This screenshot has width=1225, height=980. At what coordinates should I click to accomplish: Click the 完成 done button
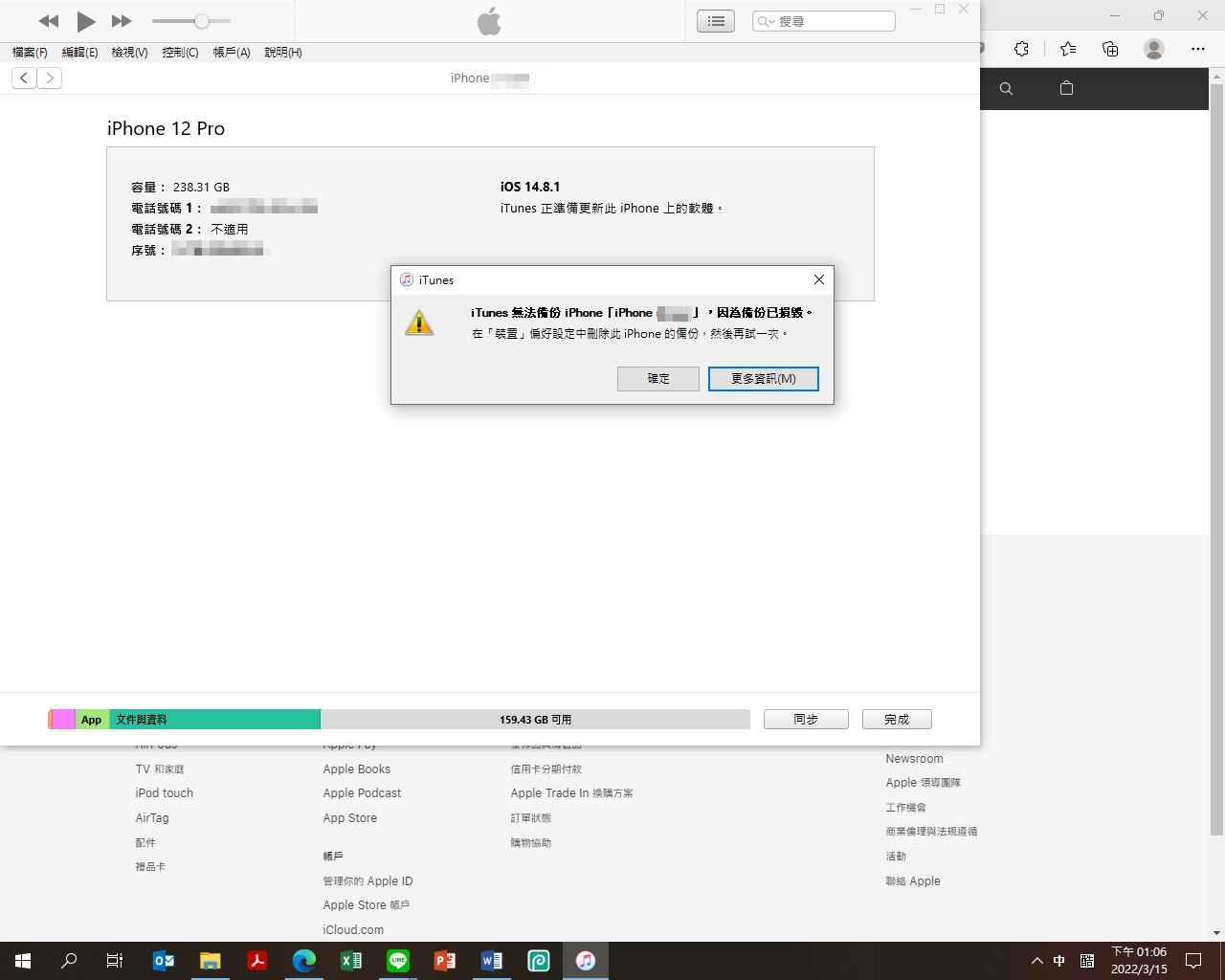click(x=897, y=720)
